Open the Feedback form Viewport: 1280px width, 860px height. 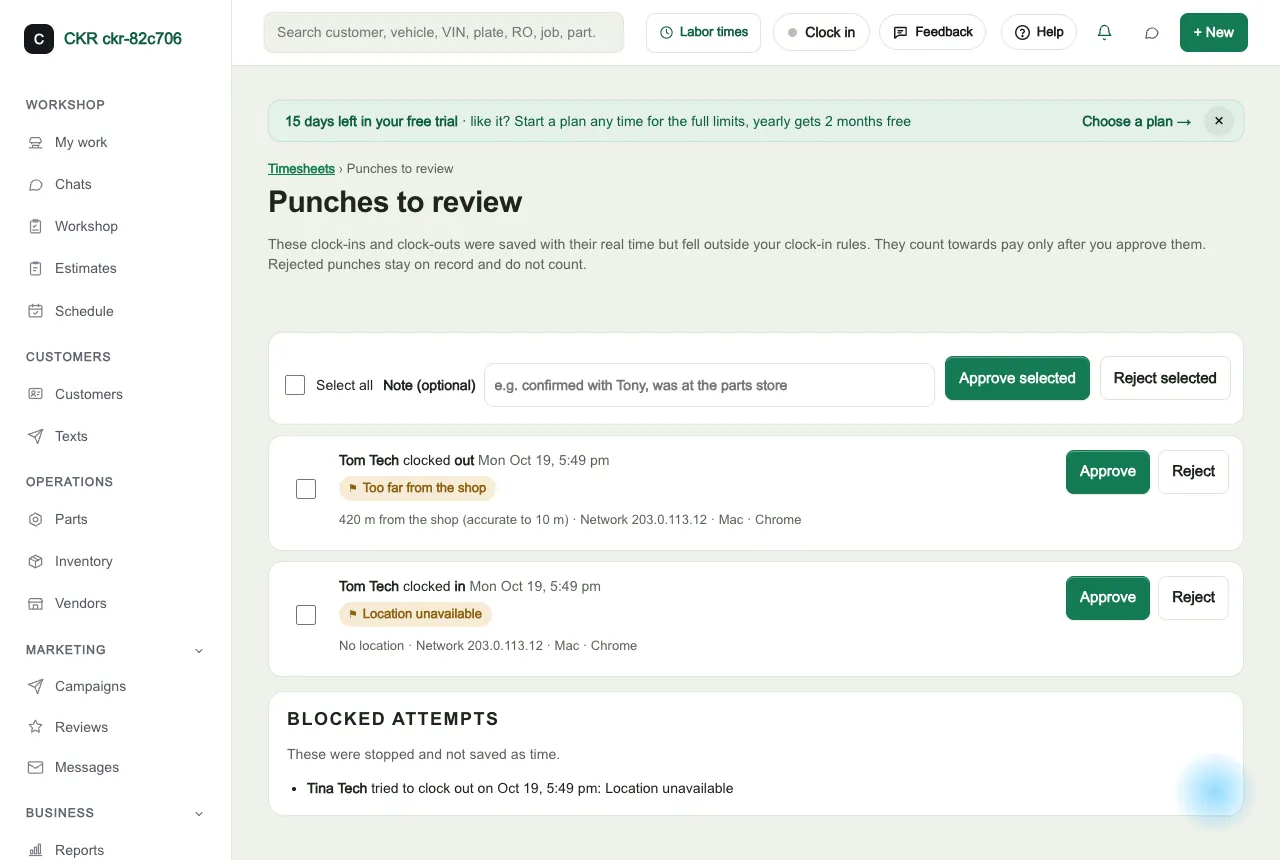coord(932,32)
